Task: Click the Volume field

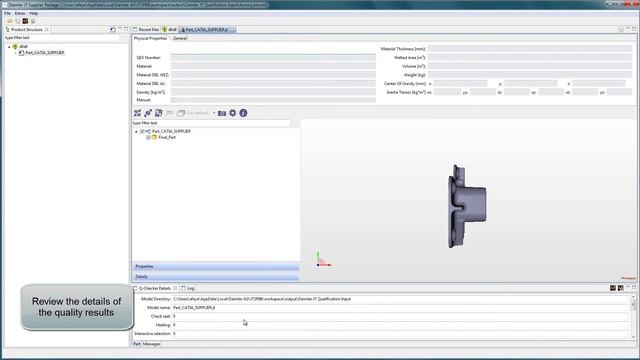Action: [530, 66]
